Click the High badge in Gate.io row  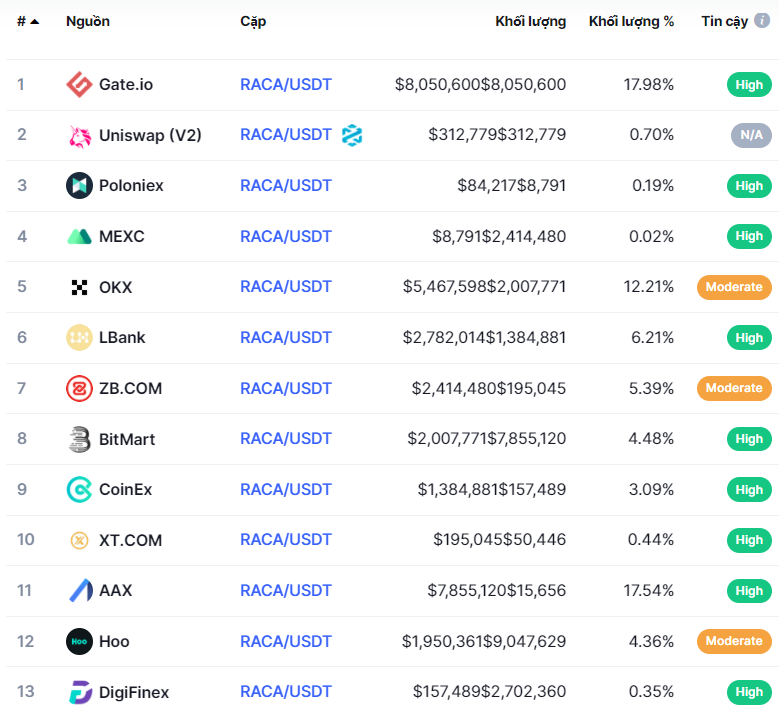click(x=749, y=85)
